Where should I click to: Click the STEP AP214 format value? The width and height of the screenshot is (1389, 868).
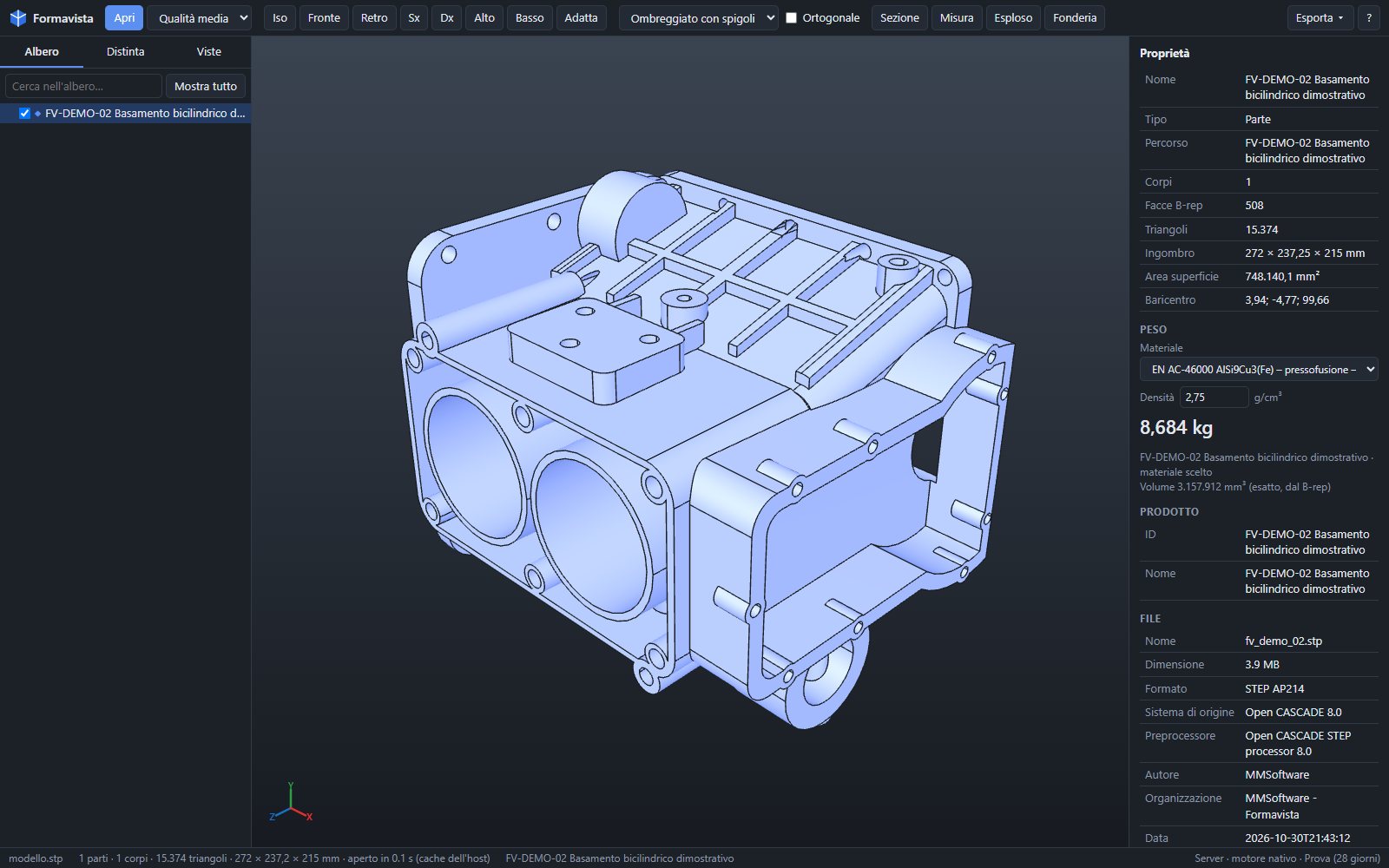[1274, 689]
